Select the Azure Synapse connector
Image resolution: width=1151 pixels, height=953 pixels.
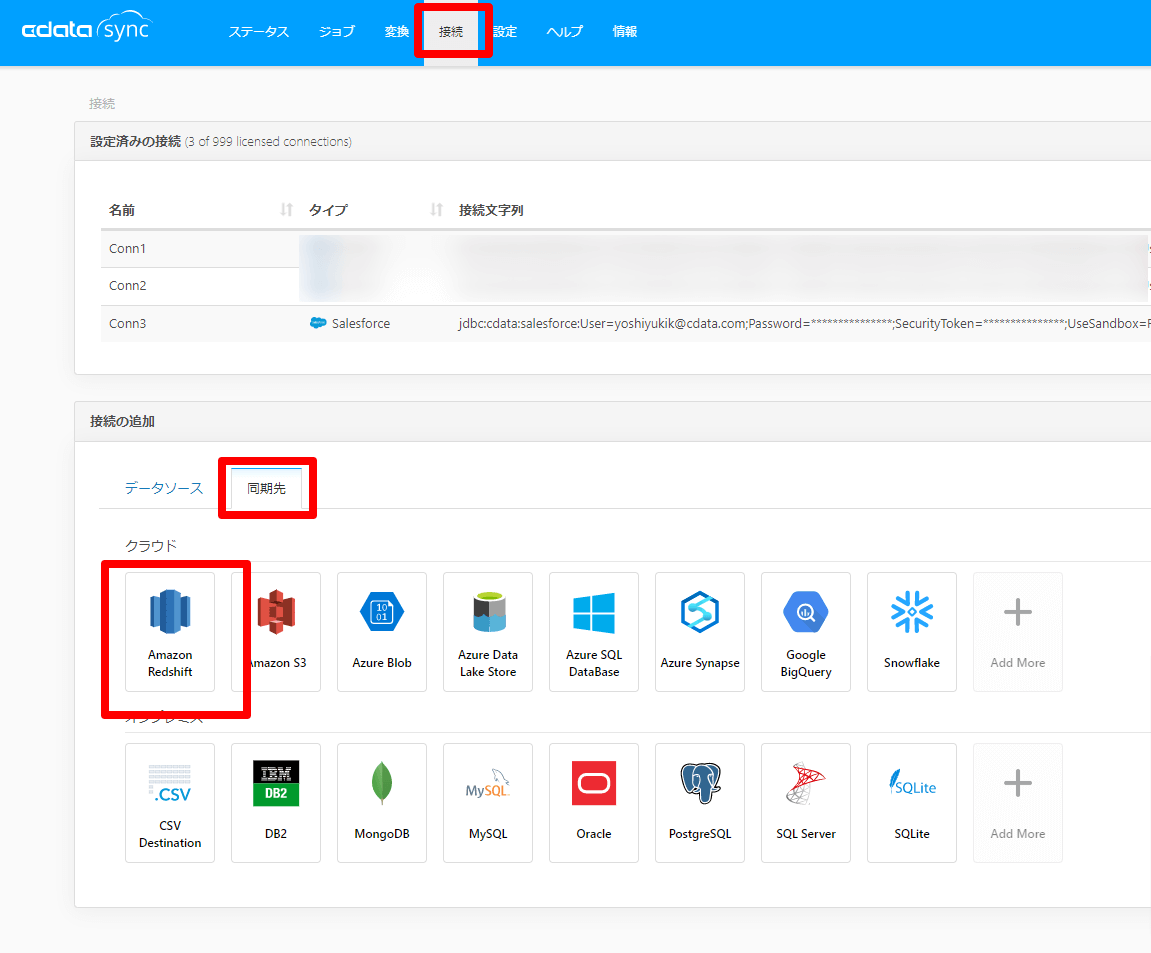tap(700, 631)
